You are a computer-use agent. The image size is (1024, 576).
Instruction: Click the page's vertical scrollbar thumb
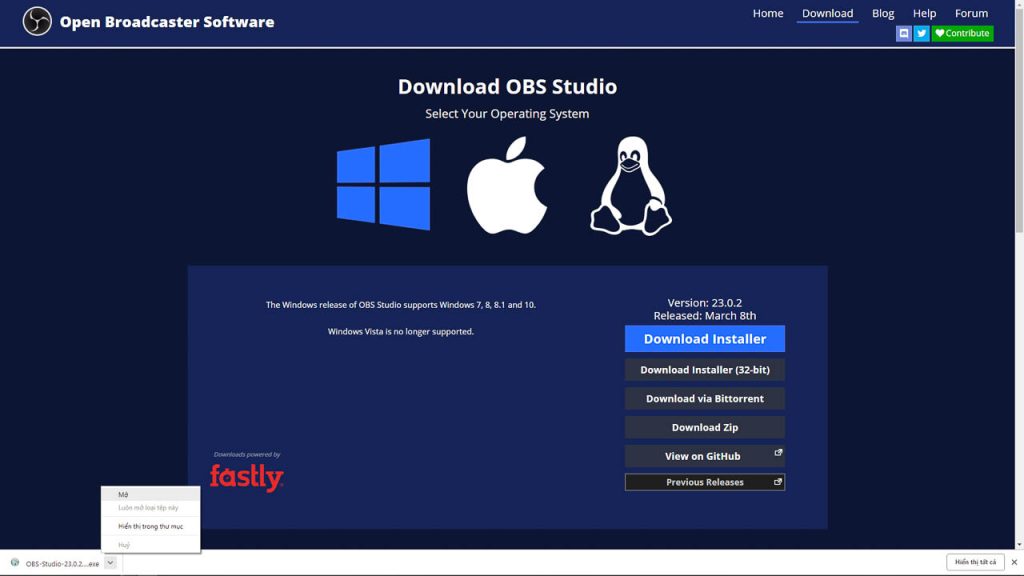[x=1019, y=118]
